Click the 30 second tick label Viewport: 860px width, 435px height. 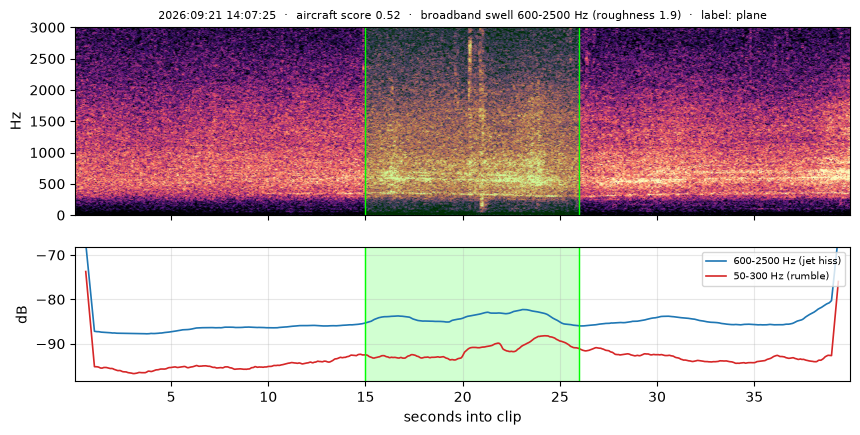tap(657, 397)
